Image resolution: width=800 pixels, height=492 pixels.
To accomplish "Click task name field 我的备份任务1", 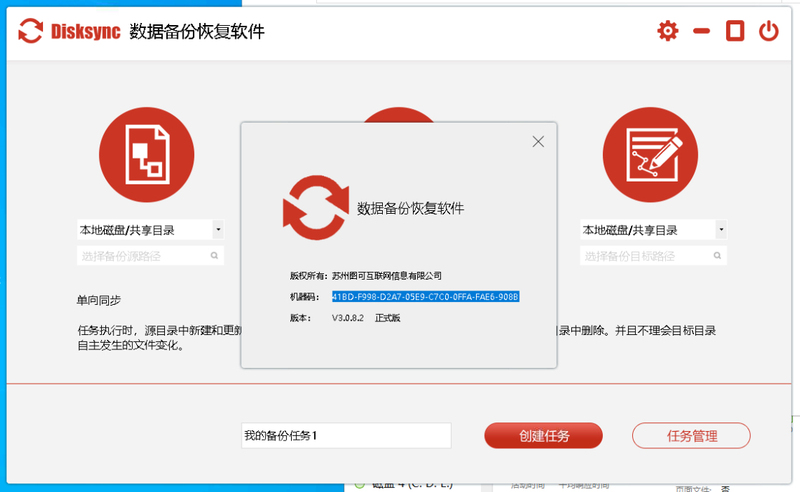I will pyautogui.click(x=346, y=435).
